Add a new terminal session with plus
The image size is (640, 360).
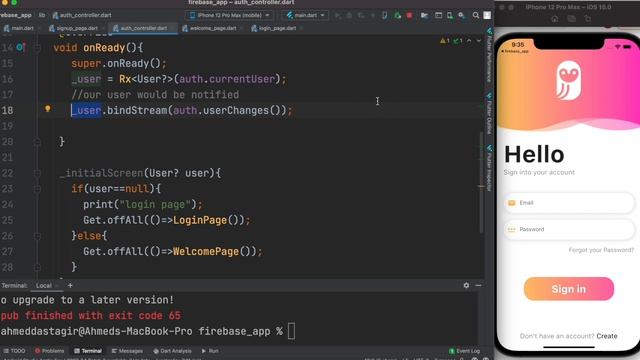[x=70, y=285]
